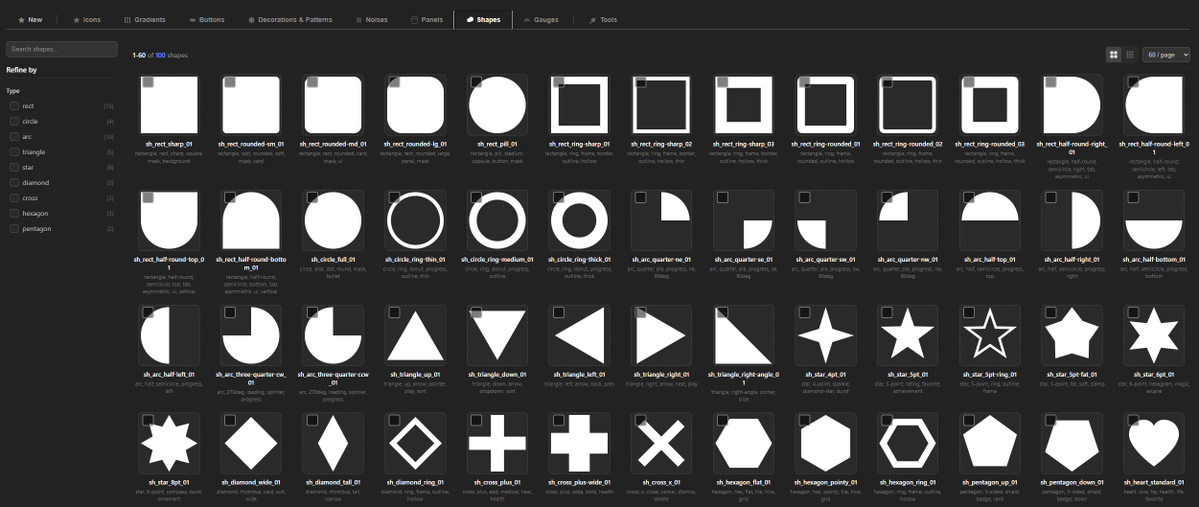Screen dimensions: 1199x507
Task: Open the sh_star_8pt_01 shape
Action: (x=169, y=442)
